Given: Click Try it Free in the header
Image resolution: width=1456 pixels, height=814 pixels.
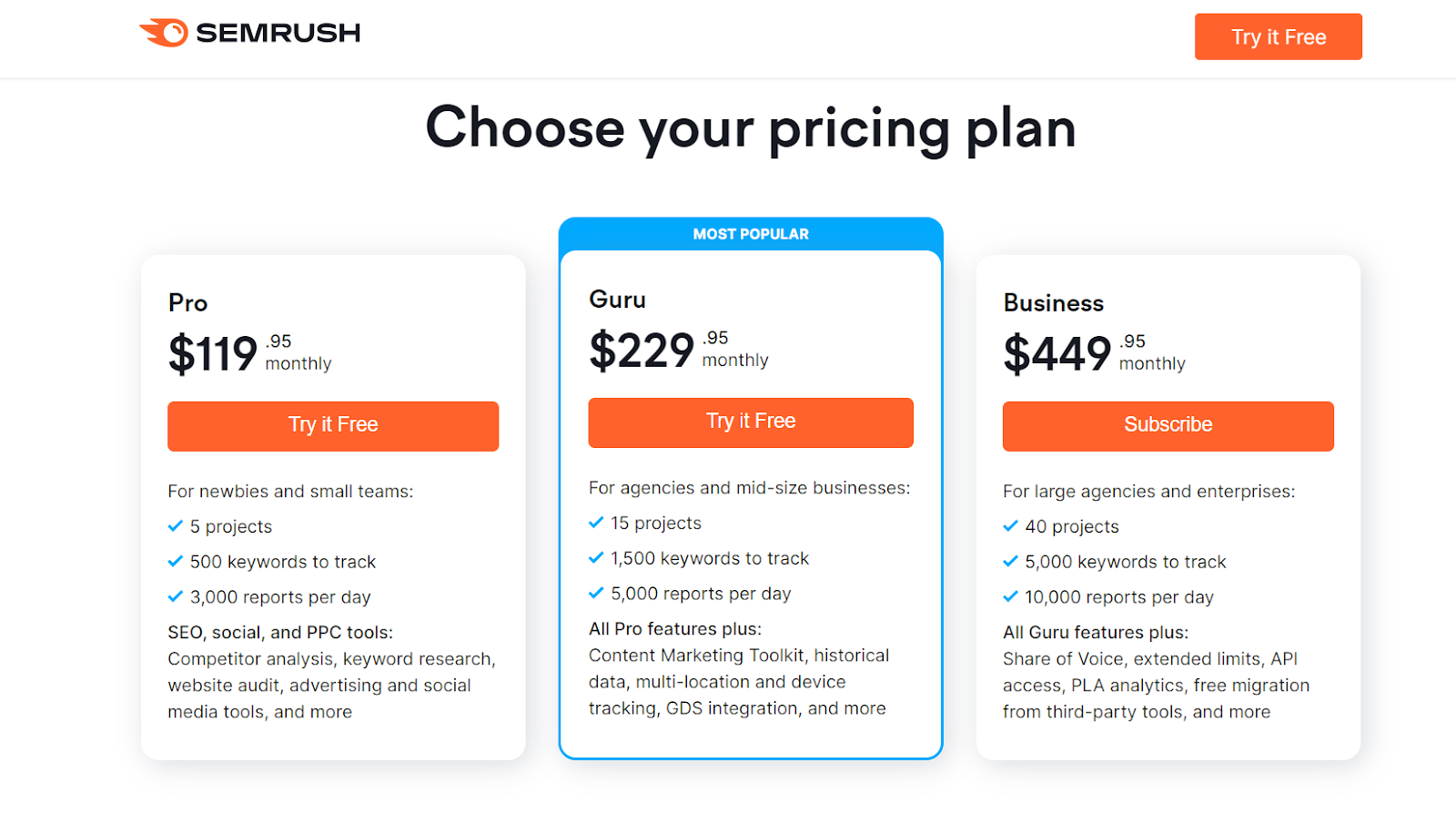Looking at the screenshot, I should click(1279, 36).
